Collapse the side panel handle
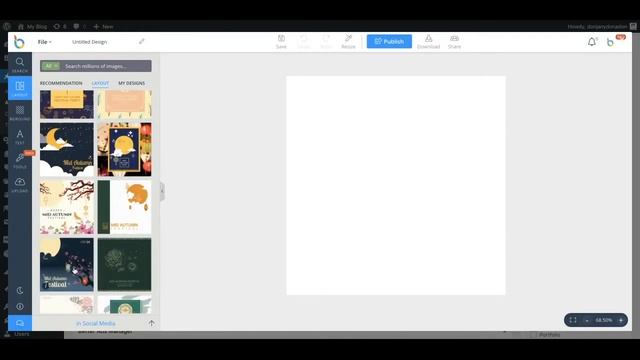Viewport: 640px width, 360px height. click(162, 191)
